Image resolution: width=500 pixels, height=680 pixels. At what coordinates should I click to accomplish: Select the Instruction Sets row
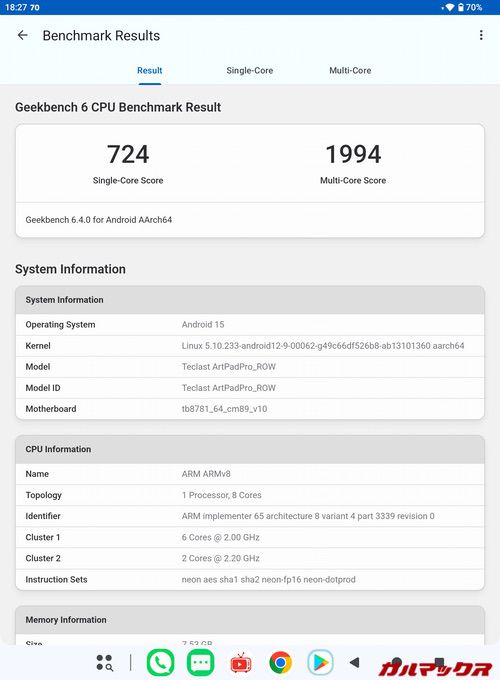click(x=250, y=579)
